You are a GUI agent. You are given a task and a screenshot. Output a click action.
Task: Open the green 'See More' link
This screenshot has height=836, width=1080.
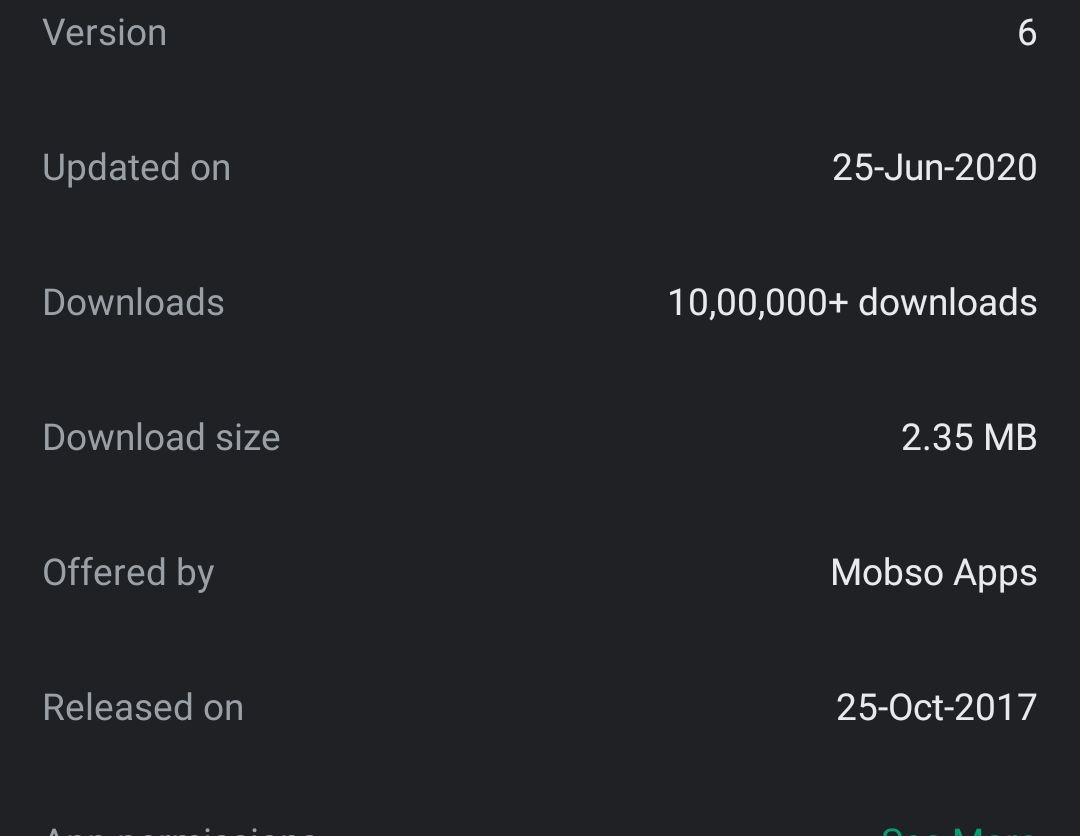pos(958,830)
